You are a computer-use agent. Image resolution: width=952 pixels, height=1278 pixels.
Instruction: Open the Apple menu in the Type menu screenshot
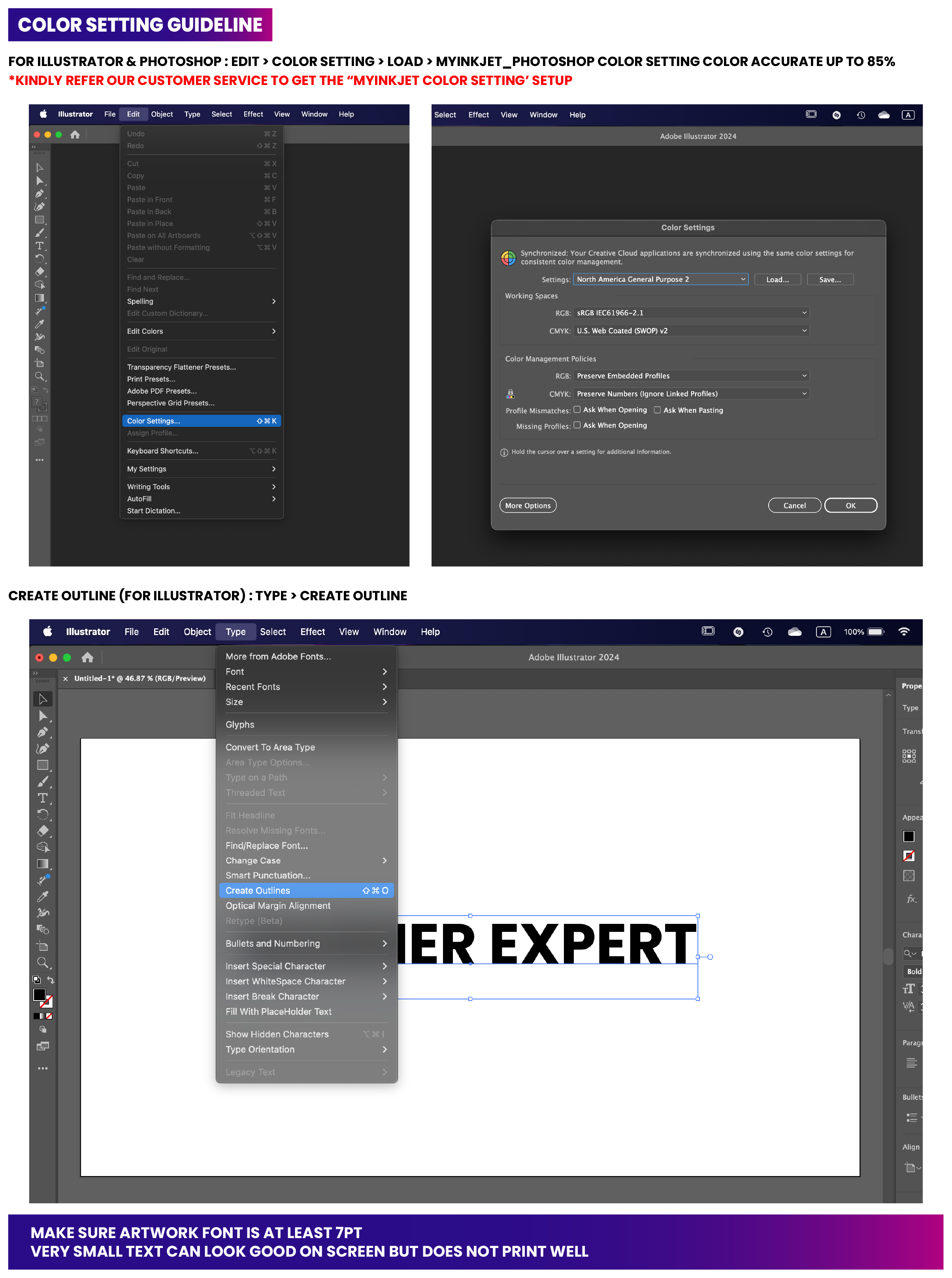[x=48, y=631]
